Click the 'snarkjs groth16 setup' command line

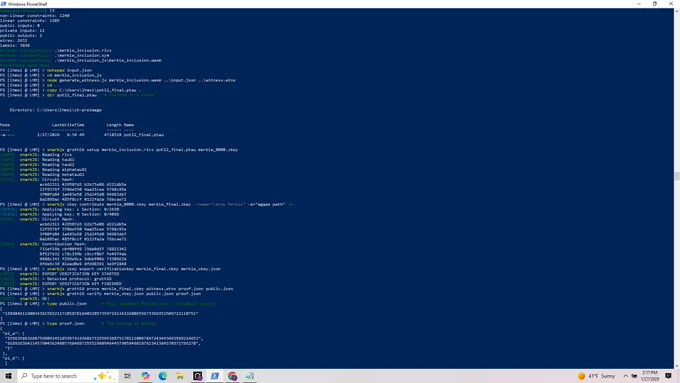coord(119,150)
